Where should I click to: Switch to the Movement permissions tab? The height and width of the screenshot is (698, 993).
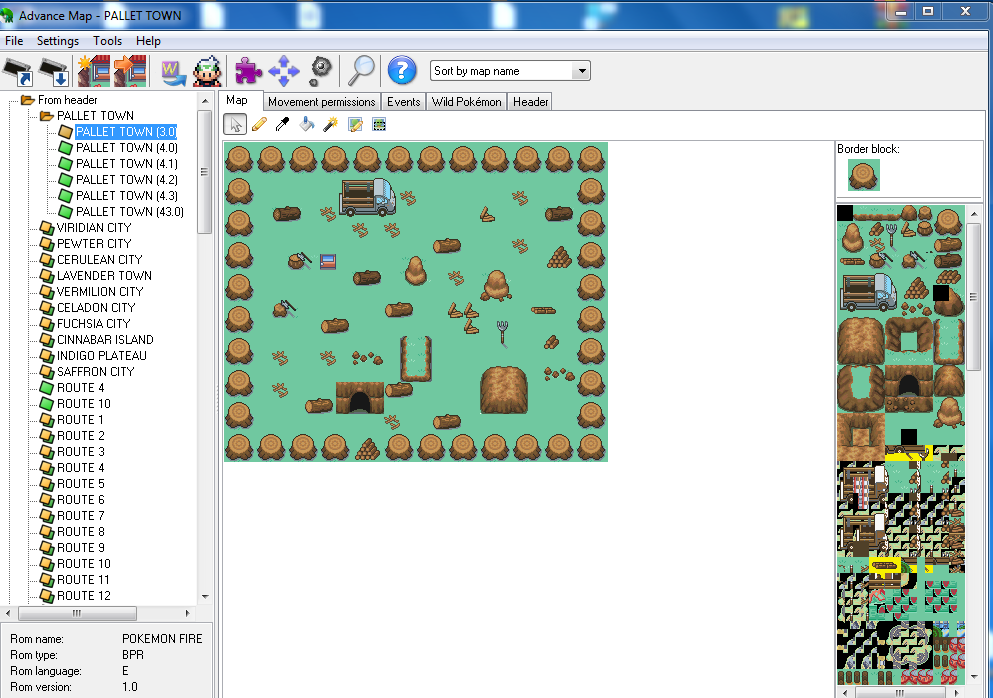coord(321,102)
